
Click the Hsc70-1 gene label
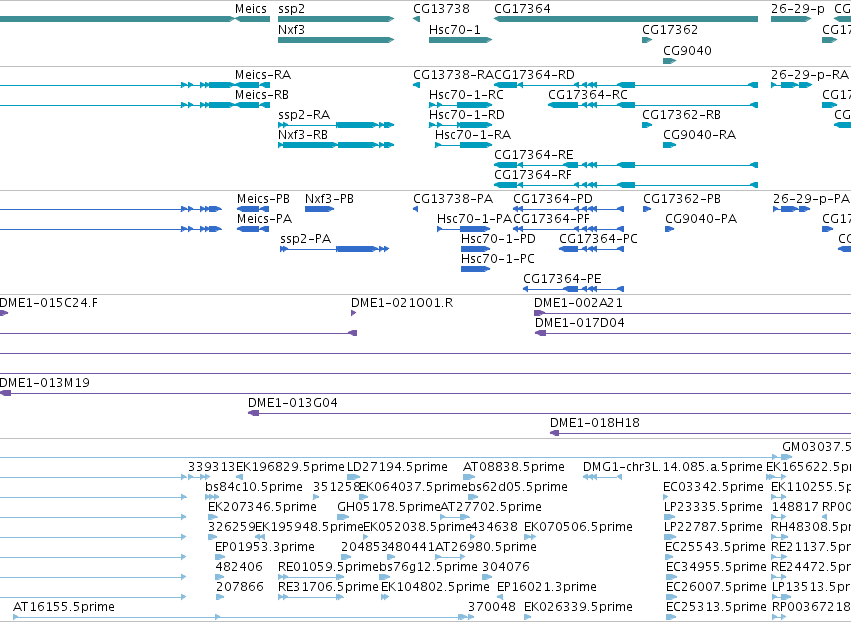click(455, 30)
